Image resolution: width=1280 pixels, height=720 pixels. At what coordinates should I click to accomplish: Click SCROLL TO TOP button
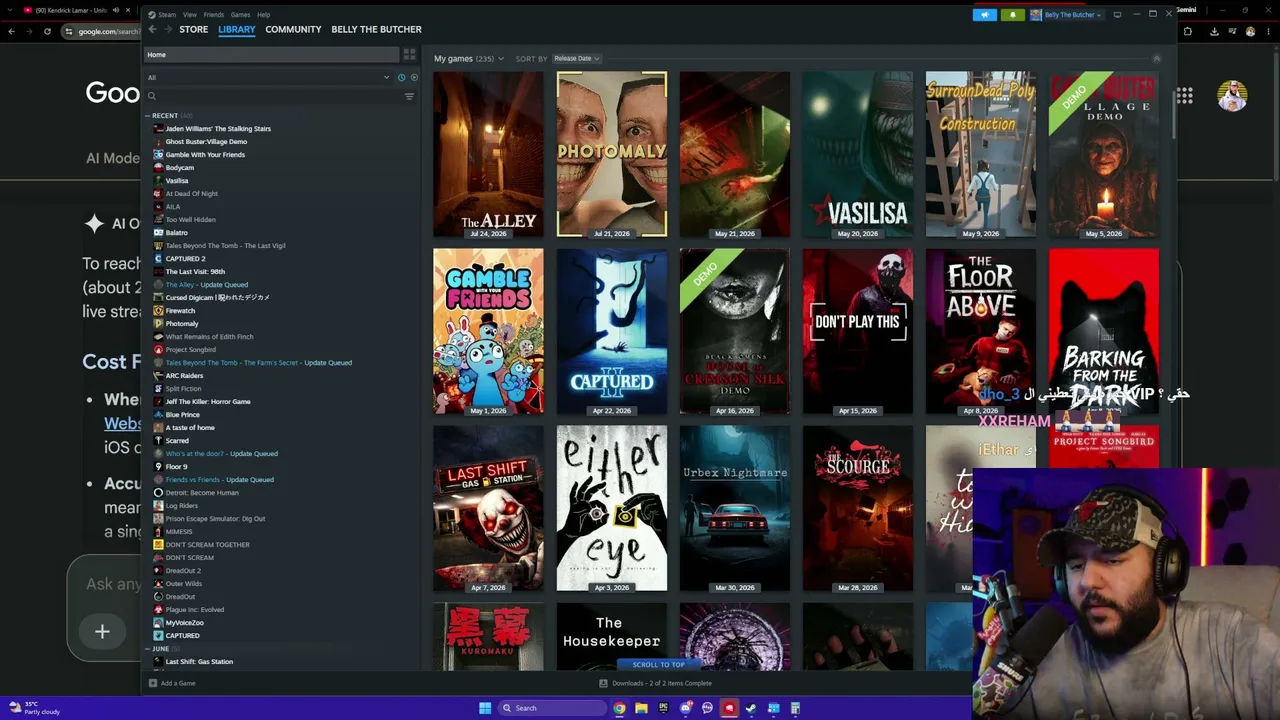coord(658,665)
